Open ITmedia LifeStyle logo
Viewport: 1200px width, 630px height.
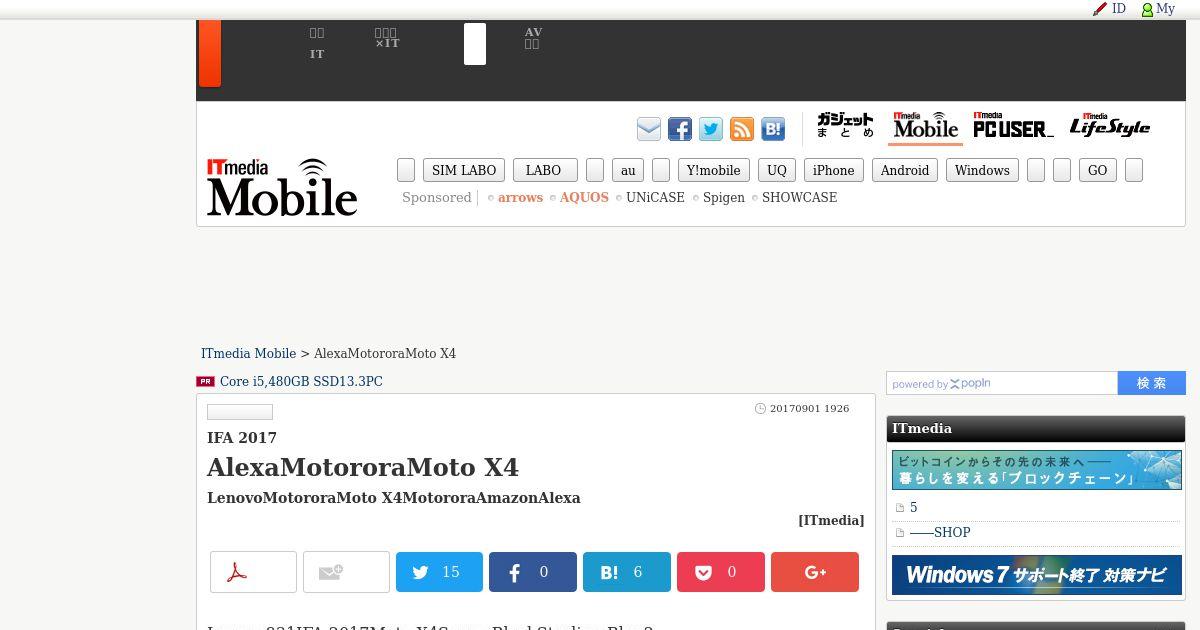point(1110,125)
